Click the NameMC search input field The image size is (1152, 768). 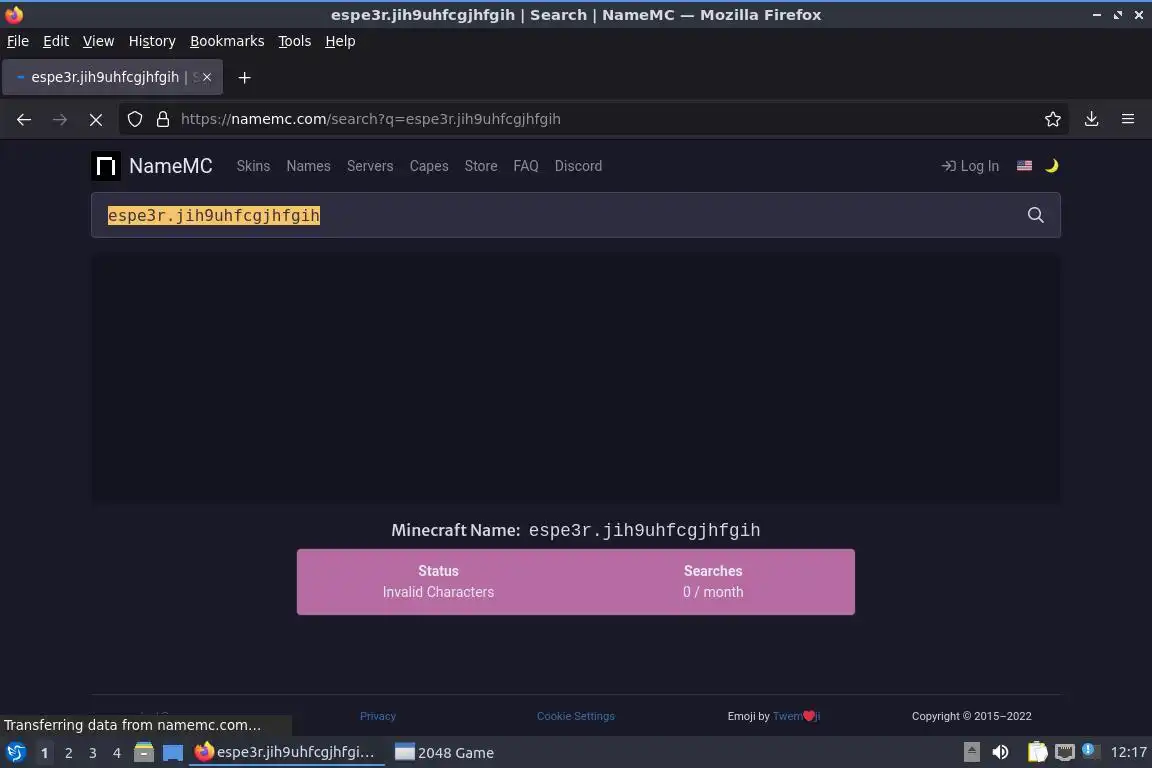click(575, 215)
